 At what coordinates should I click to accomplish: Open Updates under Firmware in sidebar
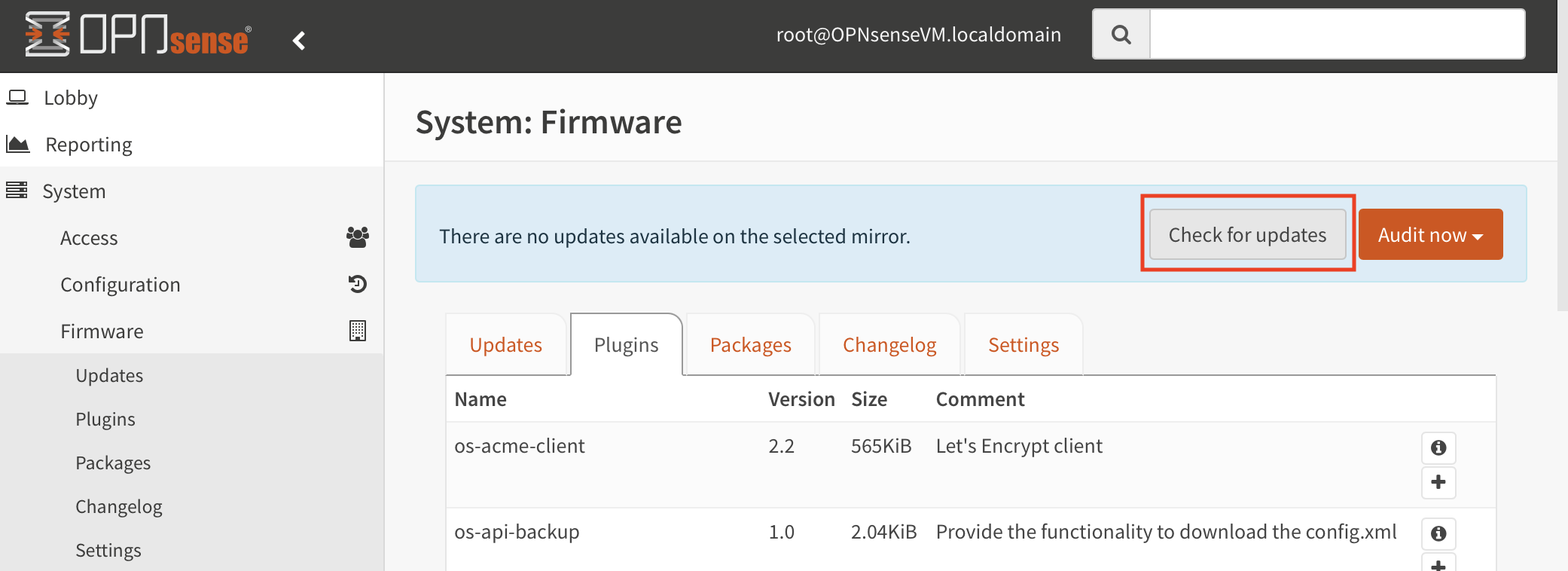(109, 376)
